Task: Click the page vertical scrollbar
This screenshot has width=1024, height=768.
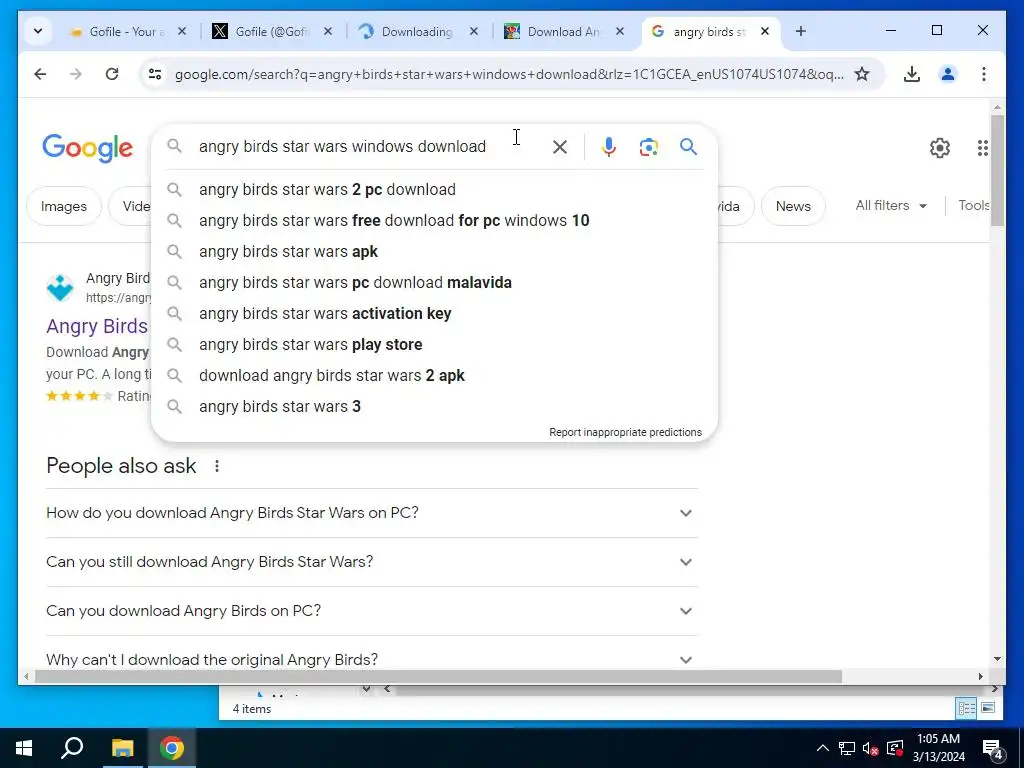Action: coord(997,171)
